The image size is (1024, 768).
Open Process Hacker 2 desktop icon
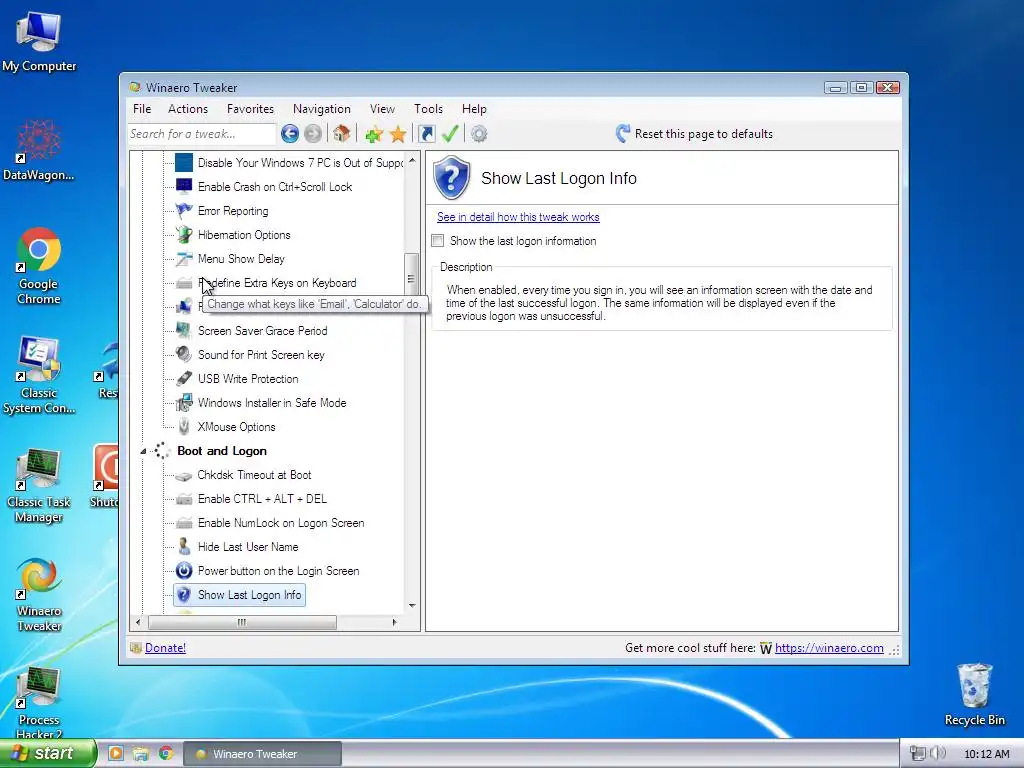(x=39, y=702)
